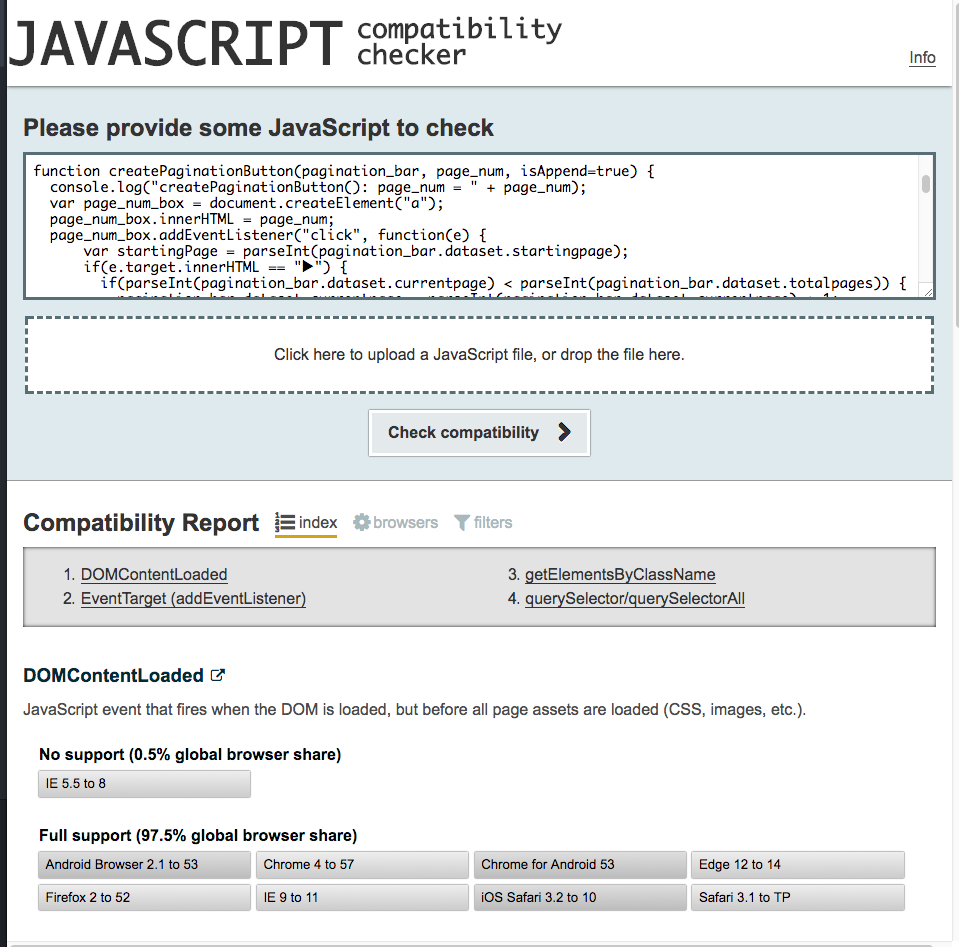Select the Firefox 2 to 52 pill
Viewport: 959px width, 947px height.
pos(143,897)
